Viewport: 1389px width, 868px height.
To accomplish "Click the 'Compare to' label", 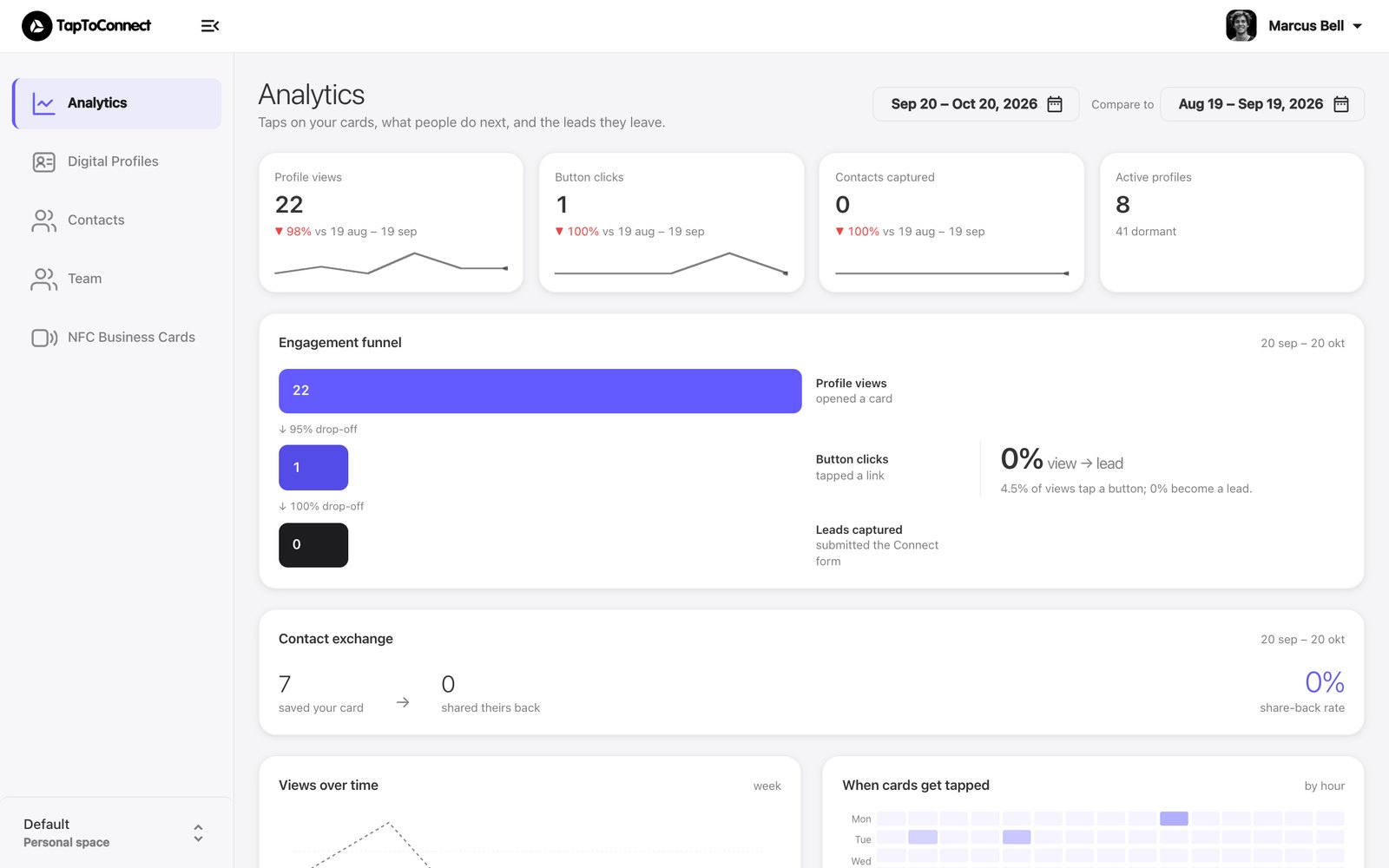I will (x=1122, y=105).
